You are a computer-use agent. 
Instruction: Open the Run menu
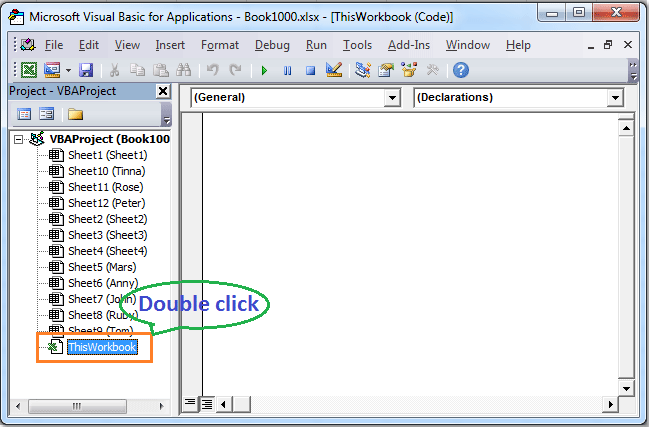(x=316, y=45)
